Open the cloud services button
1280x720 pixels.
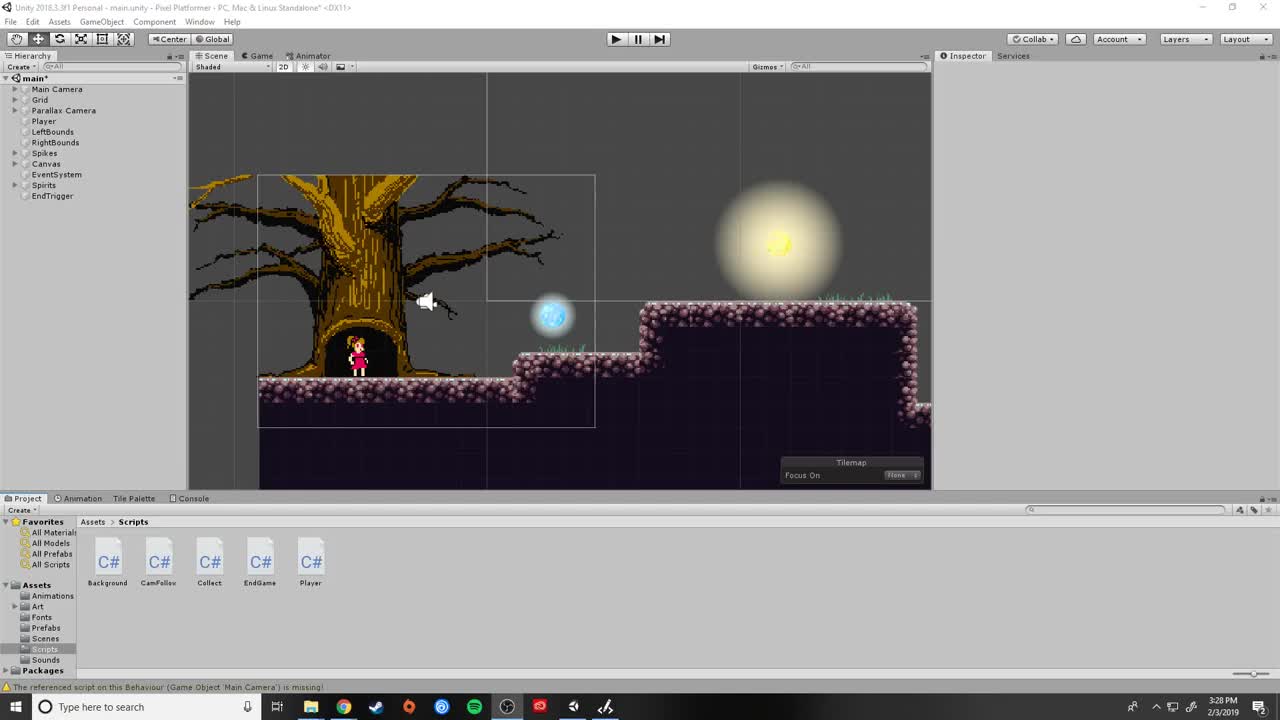click(x=1076, y=39)
